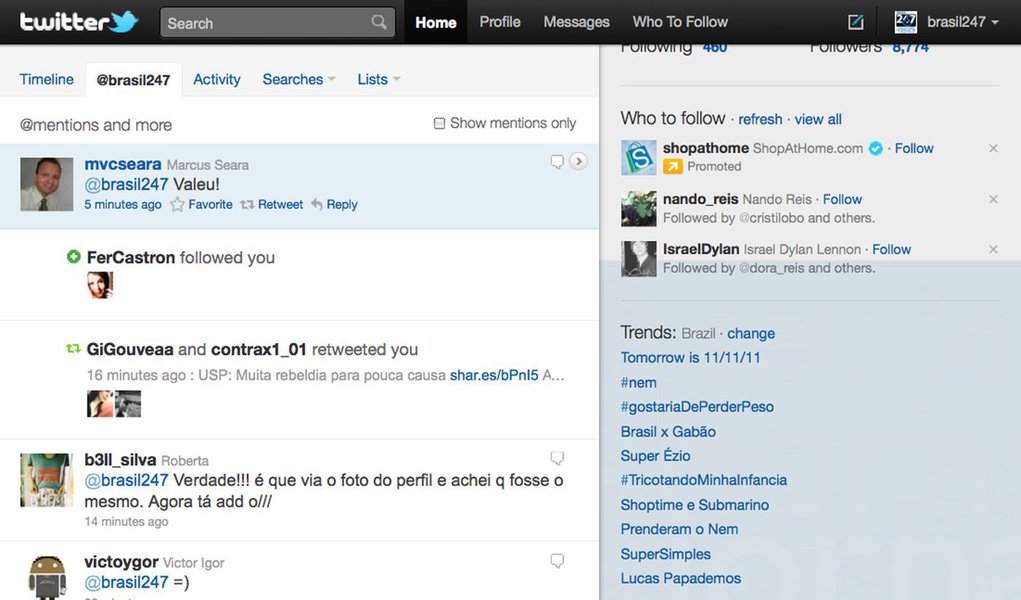
Task: Open the FerCastron username
Action: pos(131,257)
